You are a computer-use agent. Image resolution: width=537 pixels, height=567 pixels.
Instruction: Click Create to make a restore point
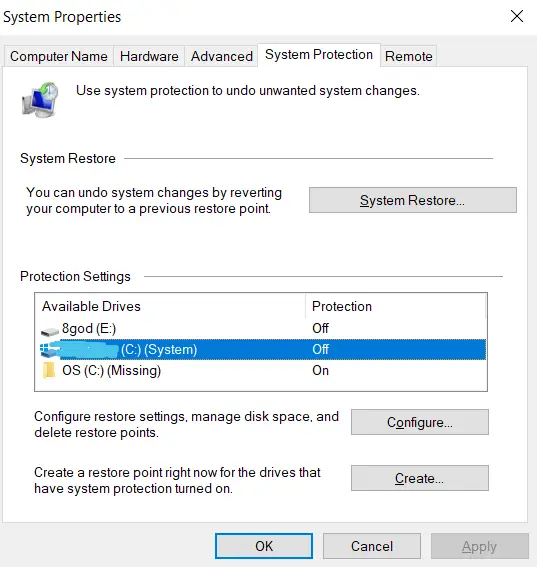coord(419,478)
